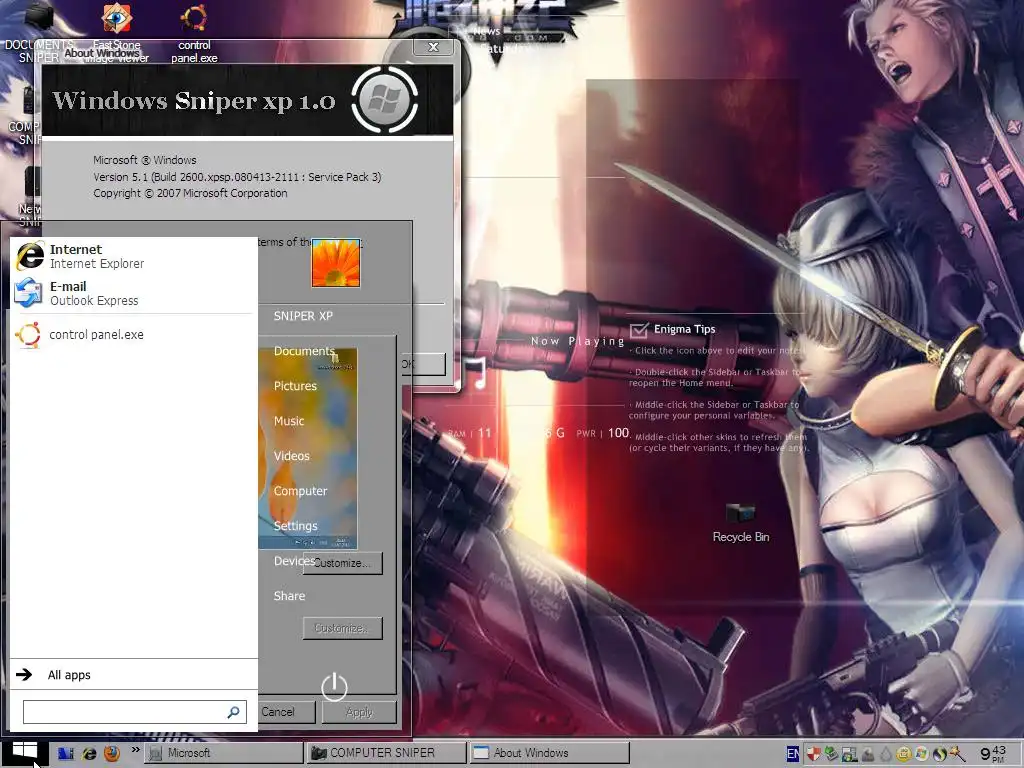
Task: Open Share in Start menu
Action: click(289, 596)
